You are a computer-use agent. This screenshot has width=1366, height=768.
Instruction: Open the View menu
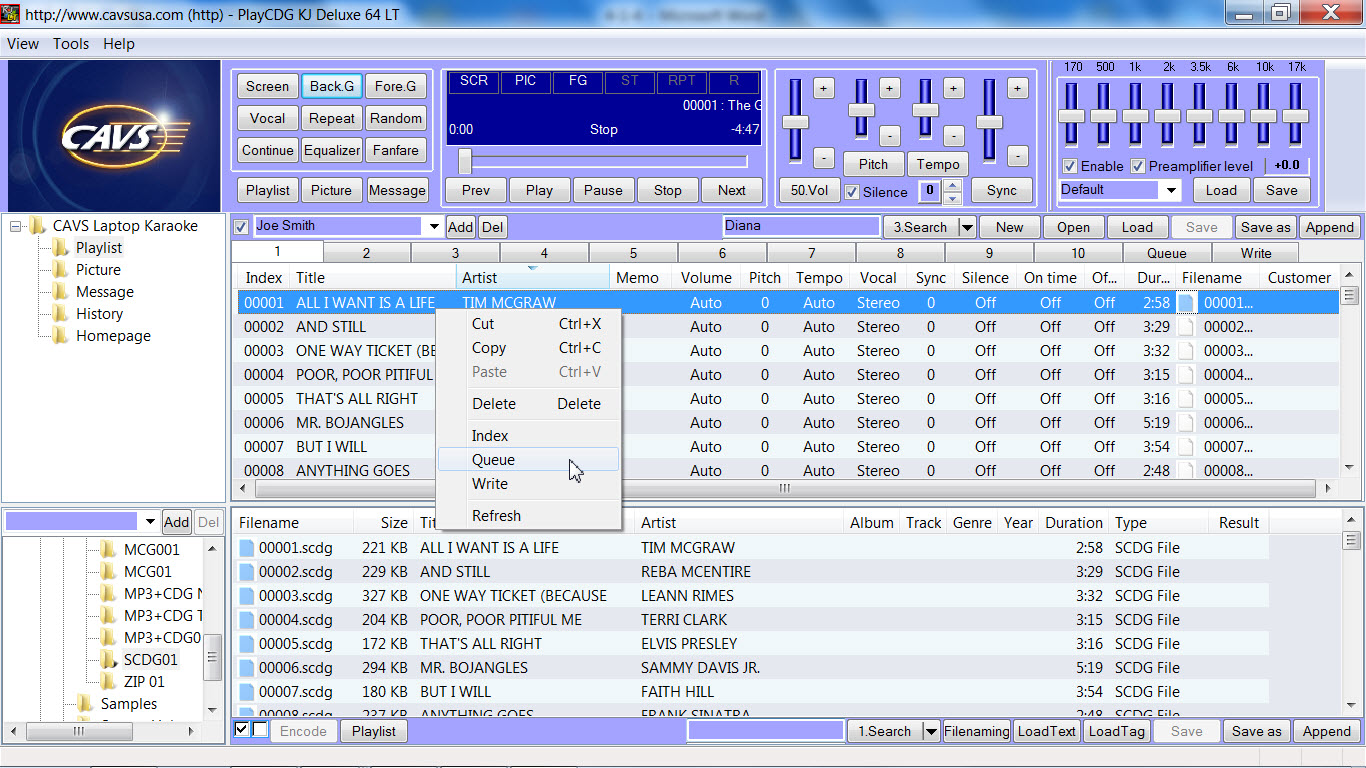[23, 44]
